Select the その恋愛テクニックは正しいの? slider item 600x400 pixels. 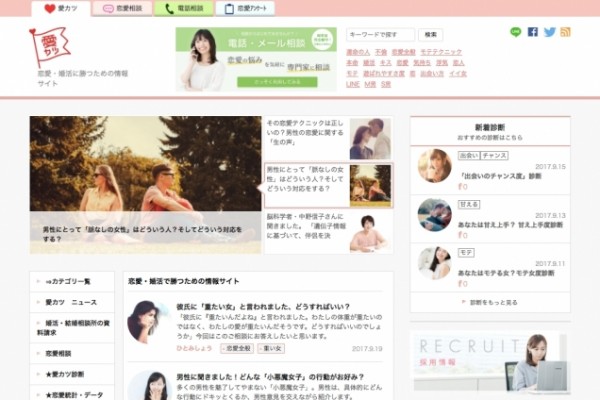pos(329,138)
